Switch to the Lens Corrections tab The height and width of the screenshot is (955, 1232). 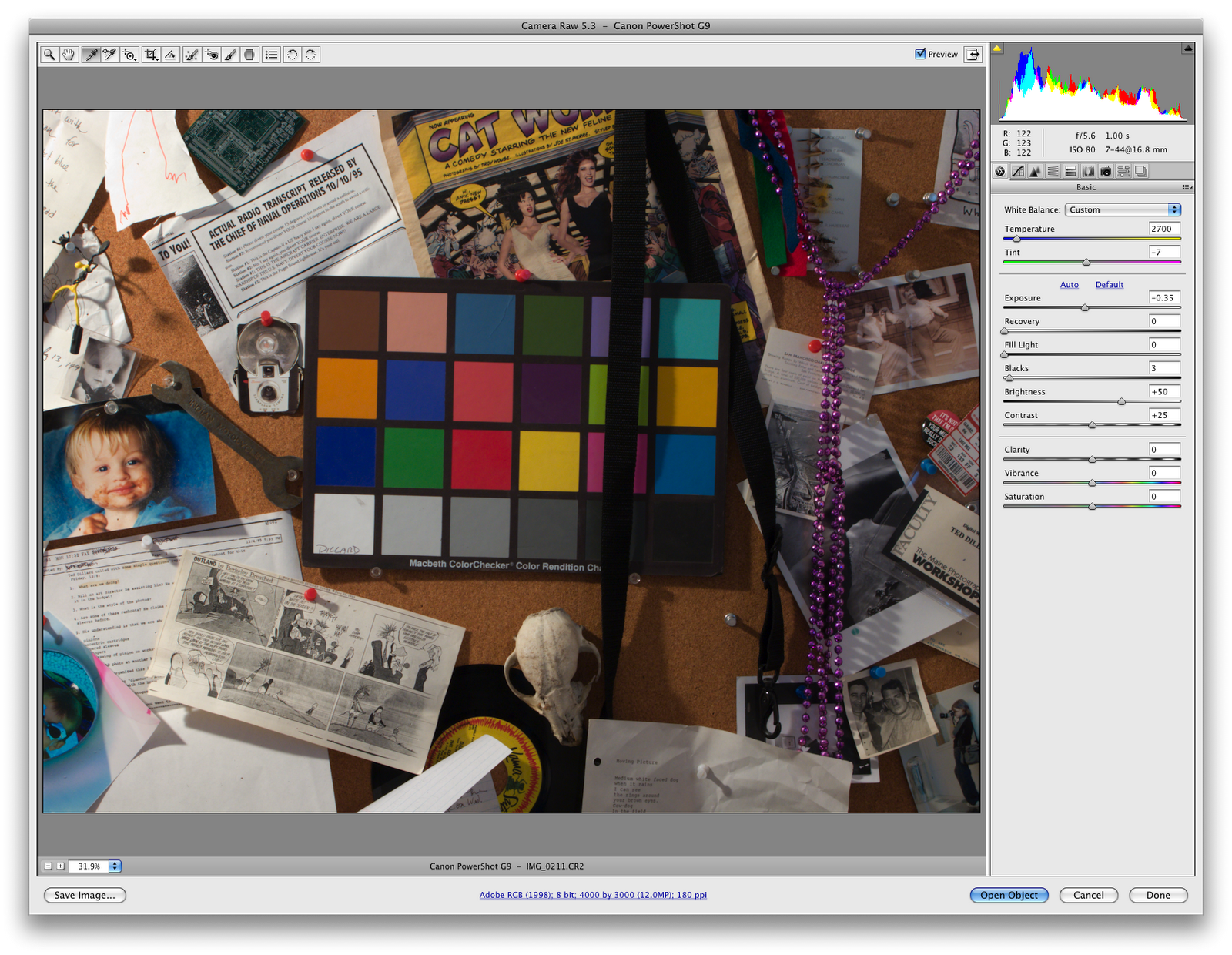[x=1089, y=171]
